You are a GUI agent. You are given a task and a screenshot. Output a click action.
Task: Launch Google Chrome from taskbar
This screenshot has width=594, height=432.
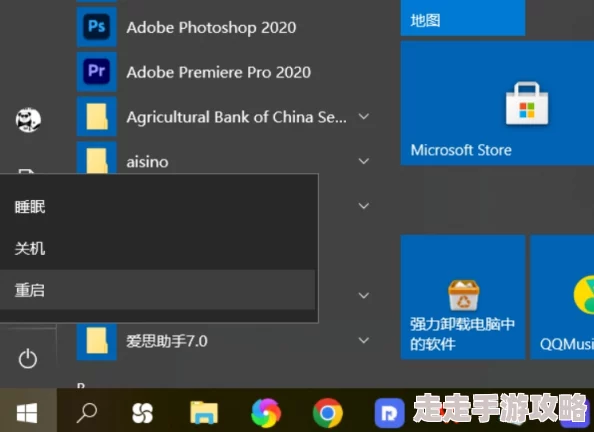(328, 413)
